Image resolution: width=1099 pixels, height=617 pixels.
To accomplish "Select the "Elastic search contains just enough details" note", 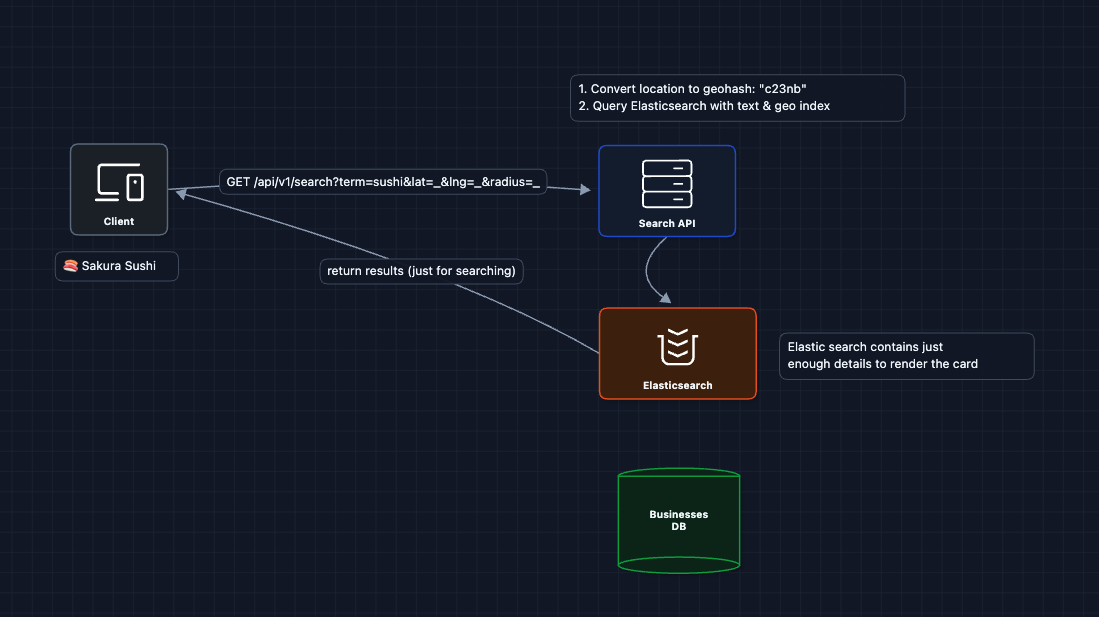I will coord(906,356).
